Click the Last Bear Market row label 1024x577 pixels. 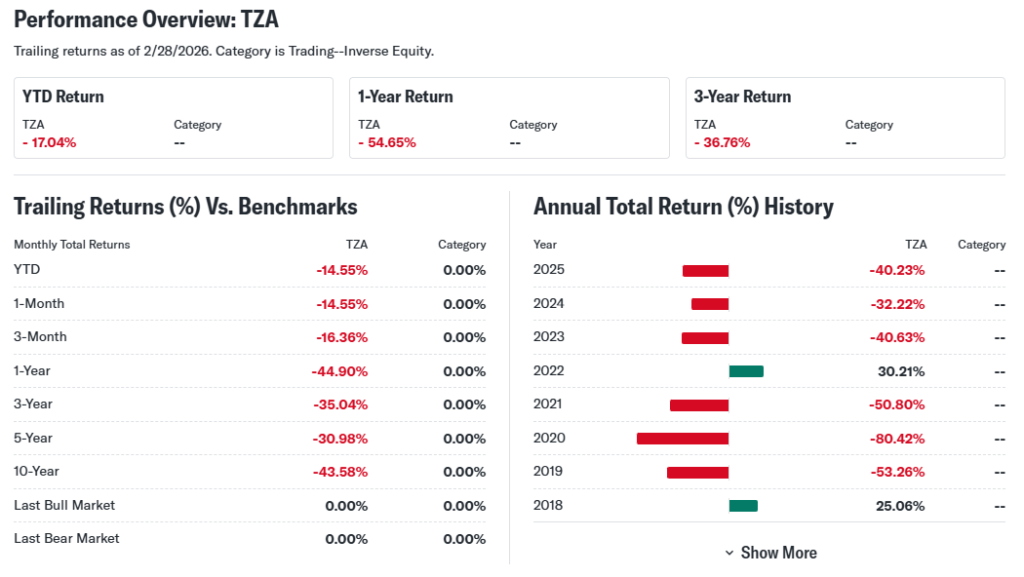point(66,538)
